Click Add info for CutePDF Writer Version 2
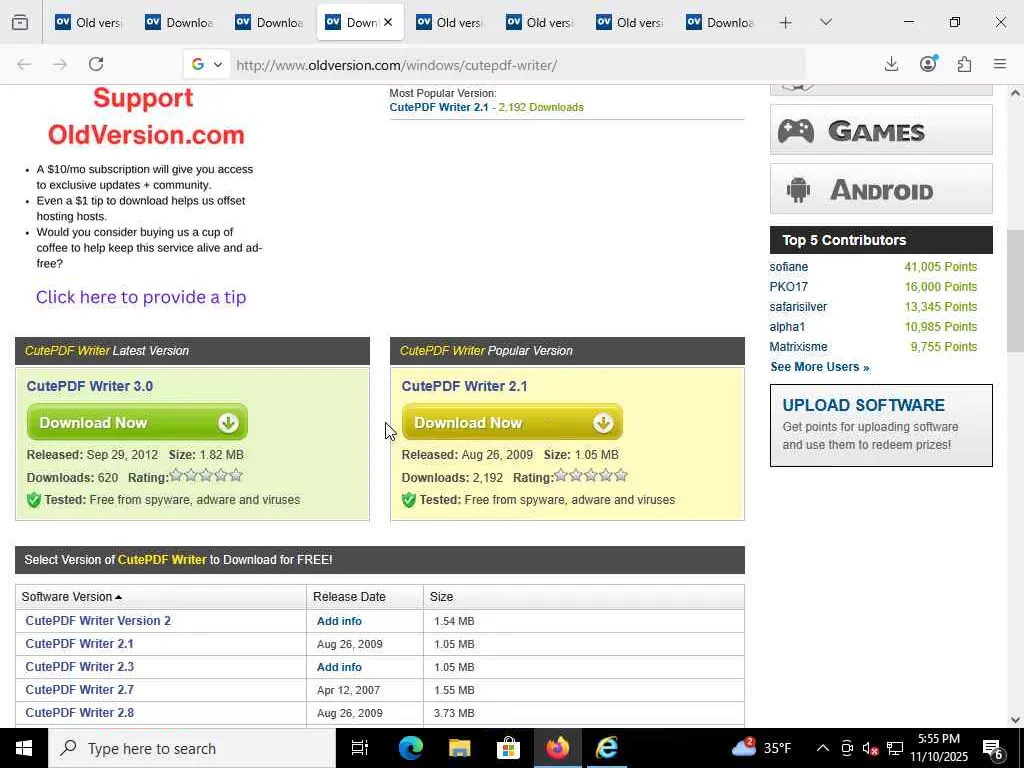Screen dimensions: 1024x768 pyautogui.click(x=339, y=621)
